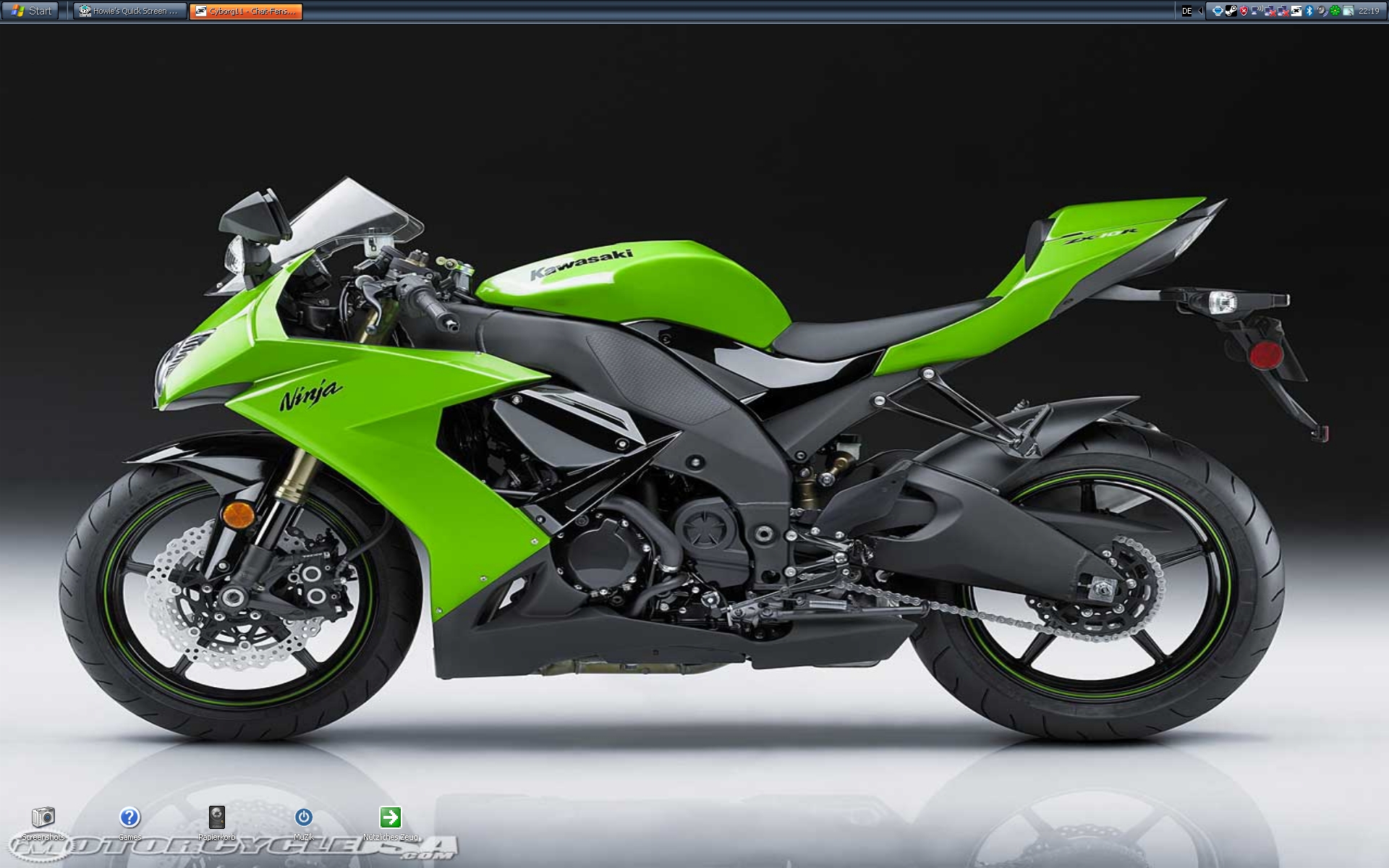Open the Steam tray icon

point(1231,11)
